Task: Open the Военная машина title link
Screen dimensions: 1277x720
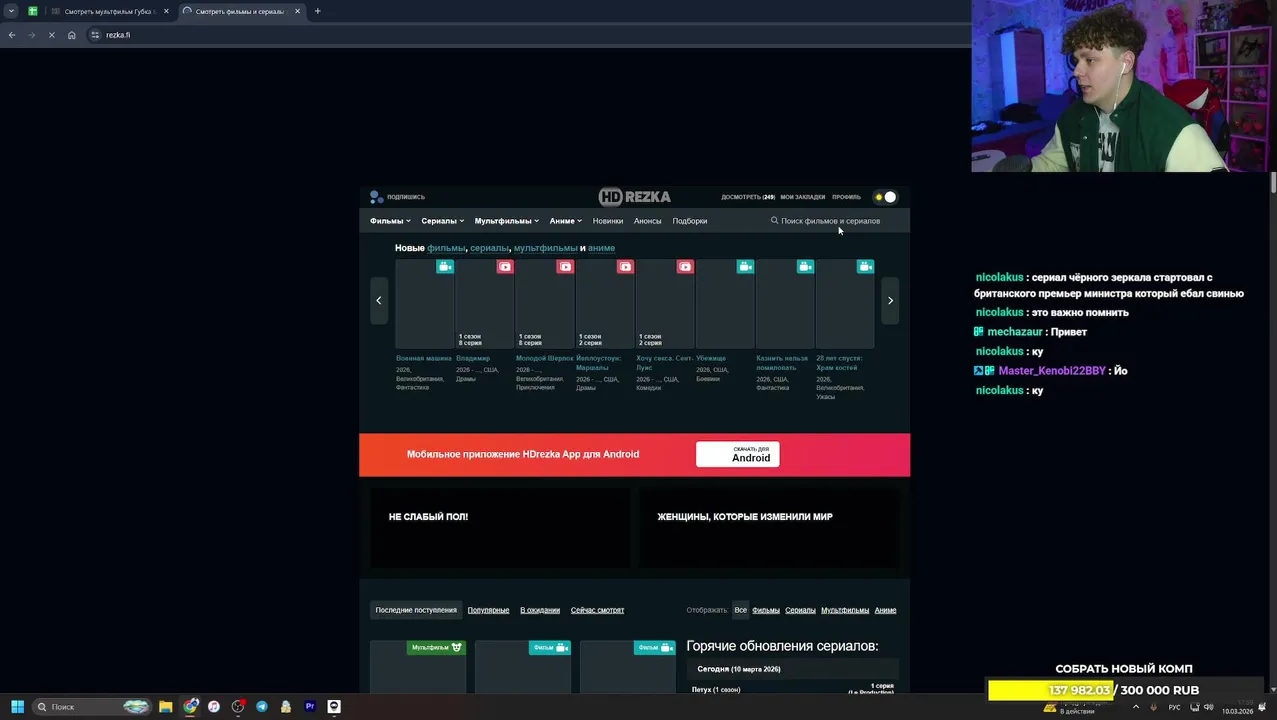Action: [x=424, y=358]
